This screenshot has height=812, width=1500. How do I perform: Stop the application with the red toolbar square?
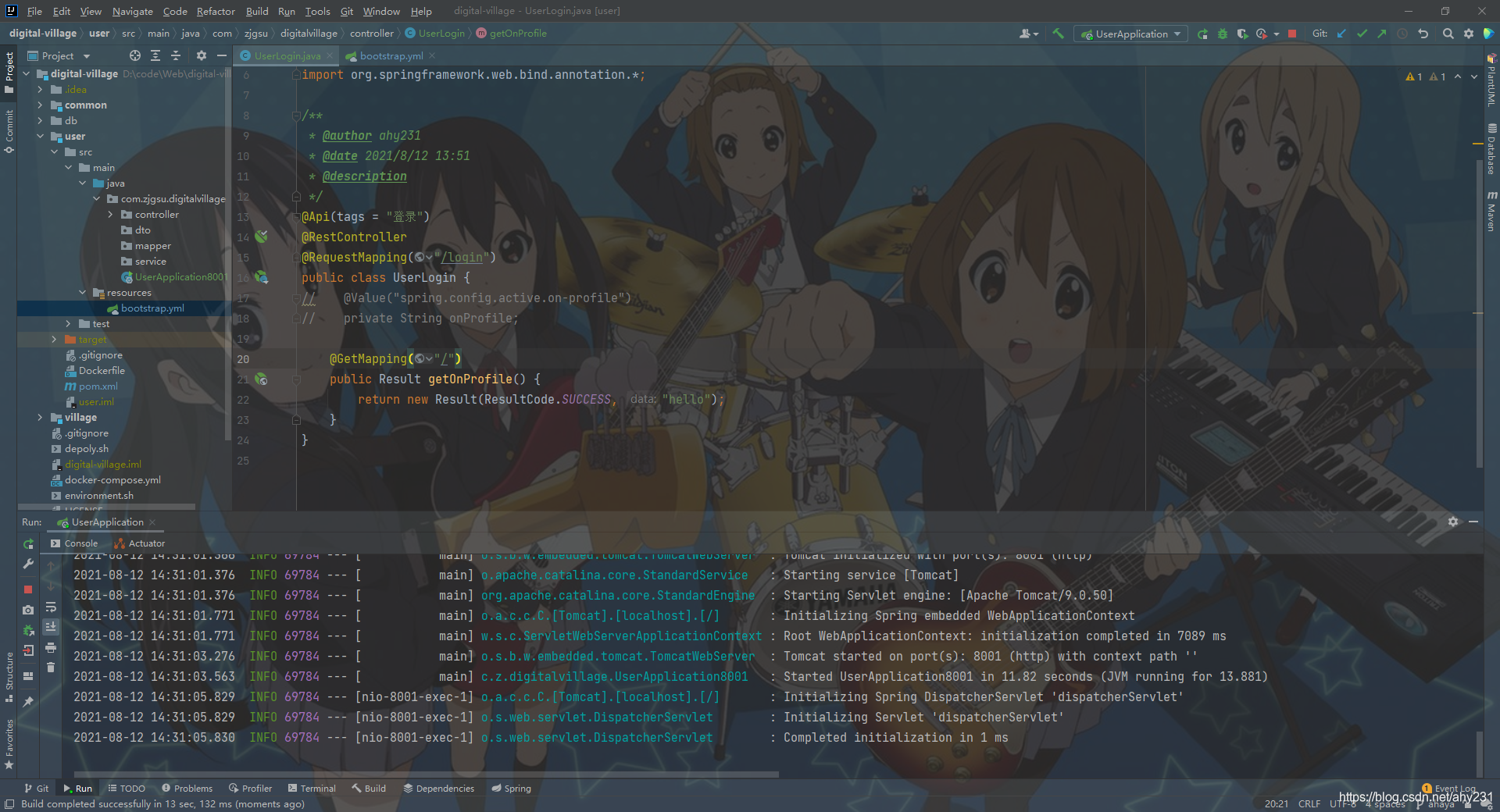(x=1292, y=34)
